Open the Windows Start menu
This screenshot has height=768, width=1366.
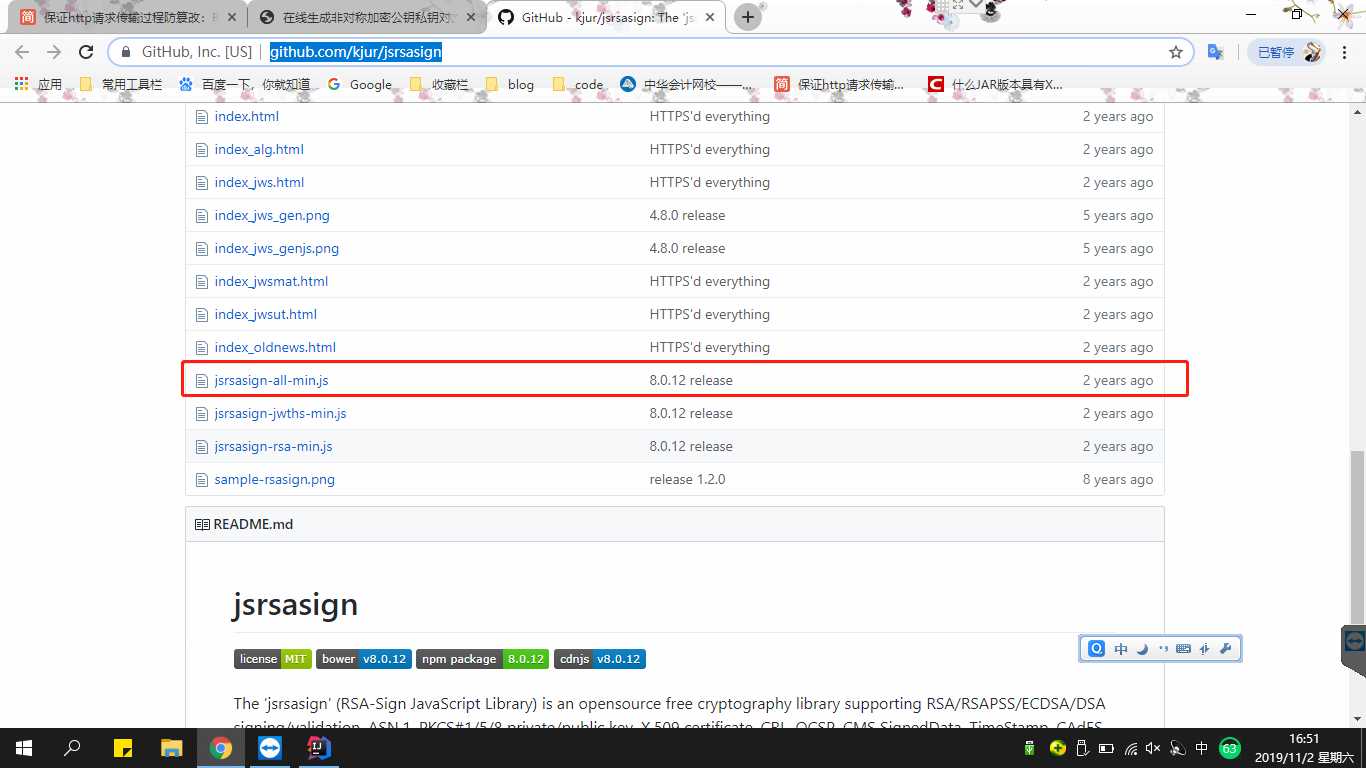click(x=24, y=748)
